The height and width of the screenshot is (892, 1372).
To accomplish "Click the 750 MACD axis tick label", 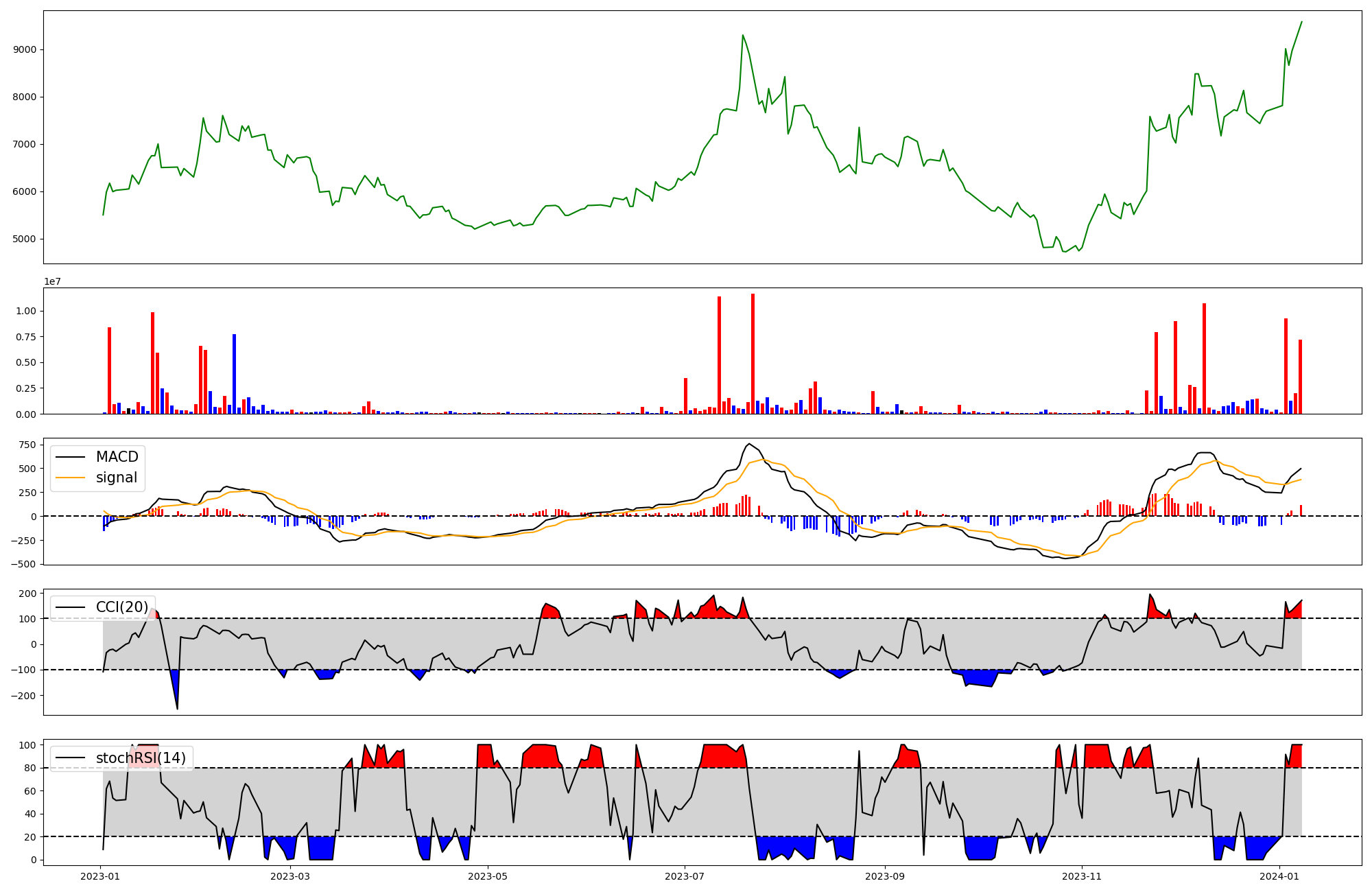I will 28,445.
